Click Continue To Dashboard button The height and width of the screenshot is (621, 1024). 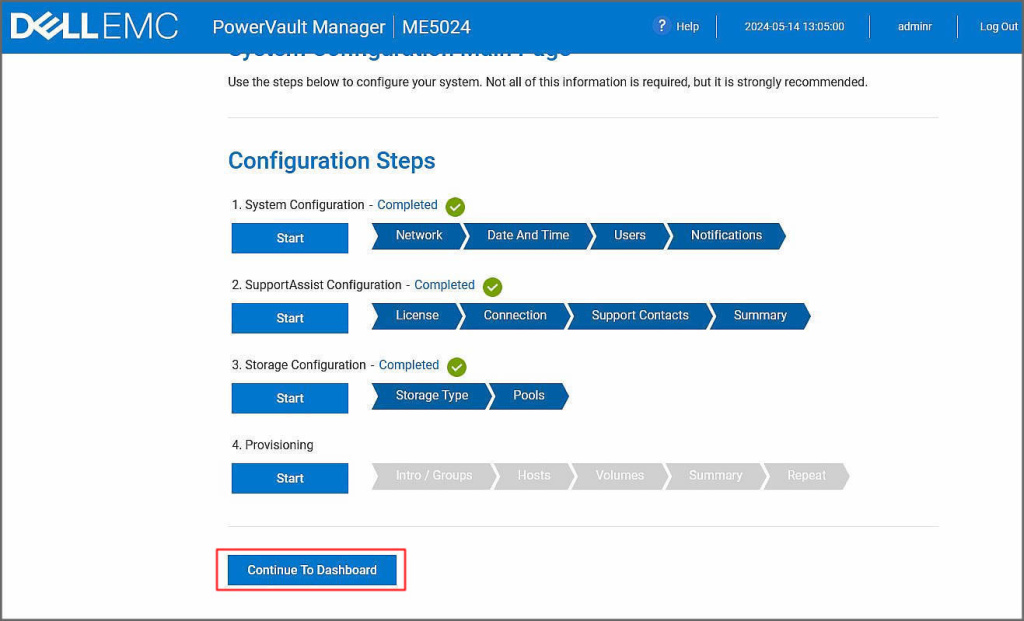click(312, 570)
